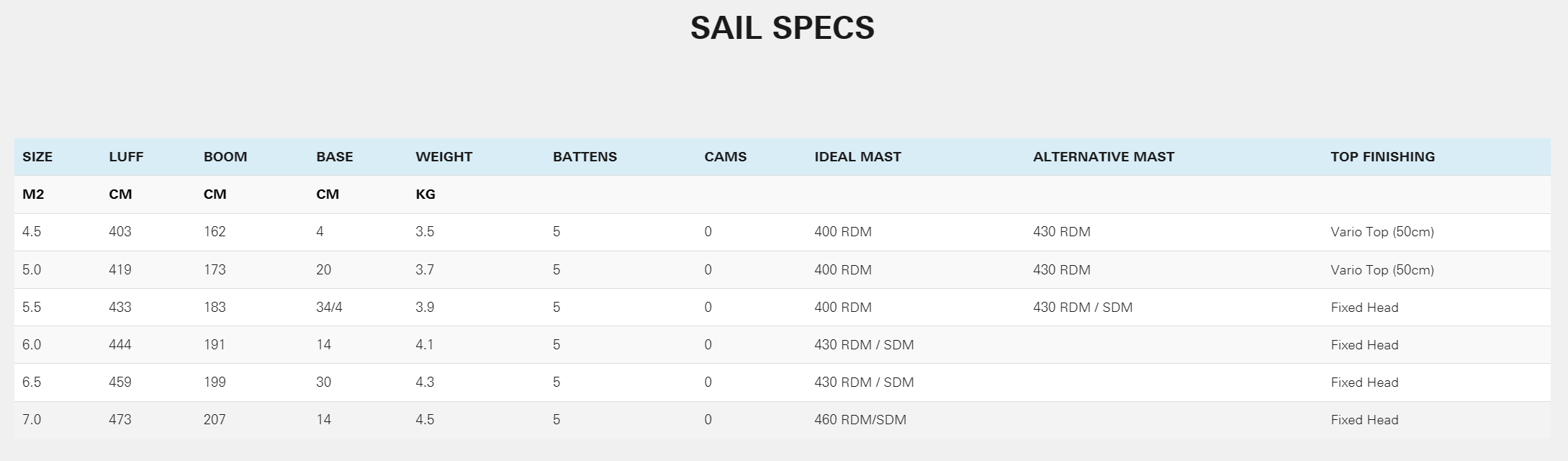The width and height of the screenshot is (1568, 461).
Task: Click weight value 4.3
Action: click(x=425, y=382)
